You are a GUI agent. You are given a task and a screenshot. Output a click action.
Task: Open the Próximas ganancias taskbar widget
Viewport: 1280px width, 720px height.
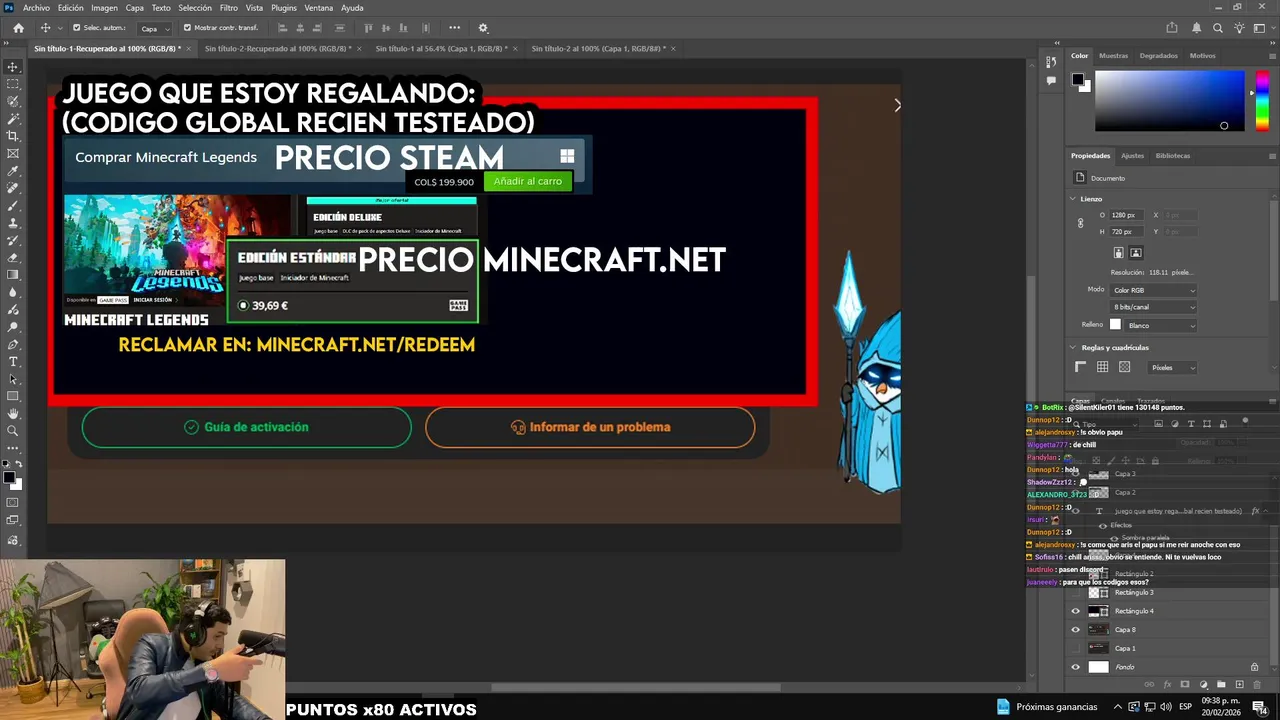1047,707
